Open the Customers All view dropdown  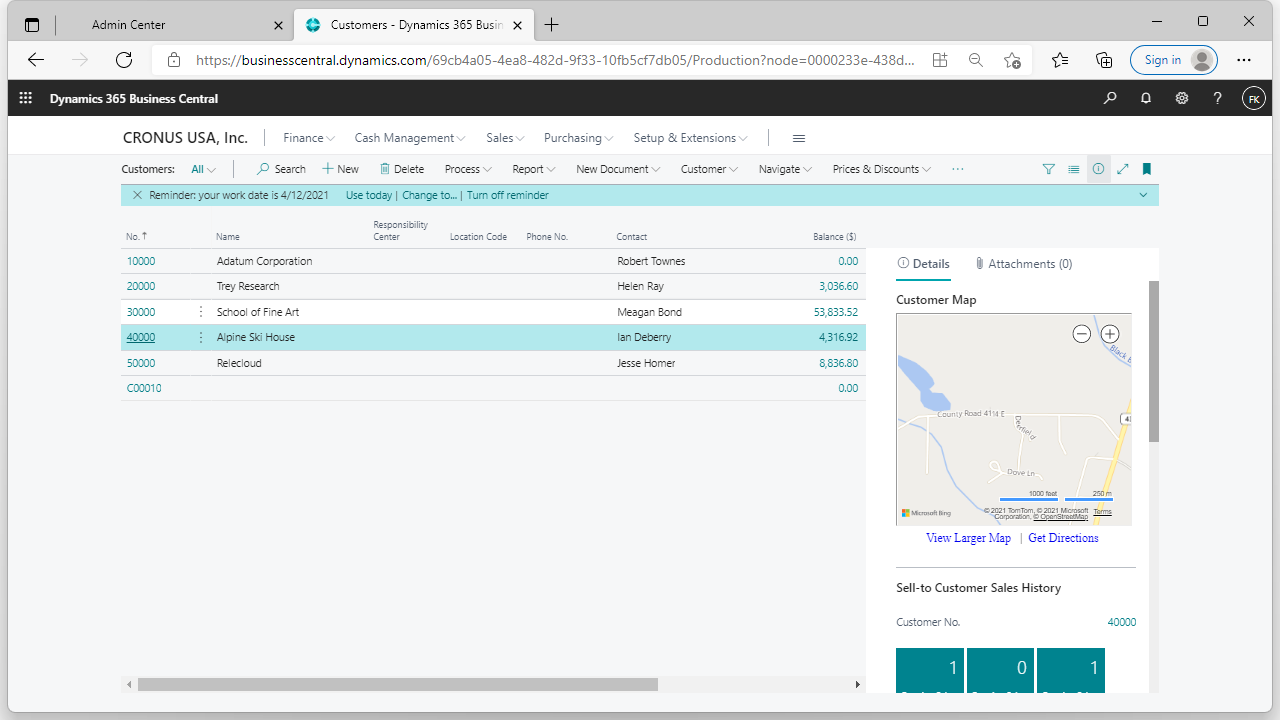(203, 169)
